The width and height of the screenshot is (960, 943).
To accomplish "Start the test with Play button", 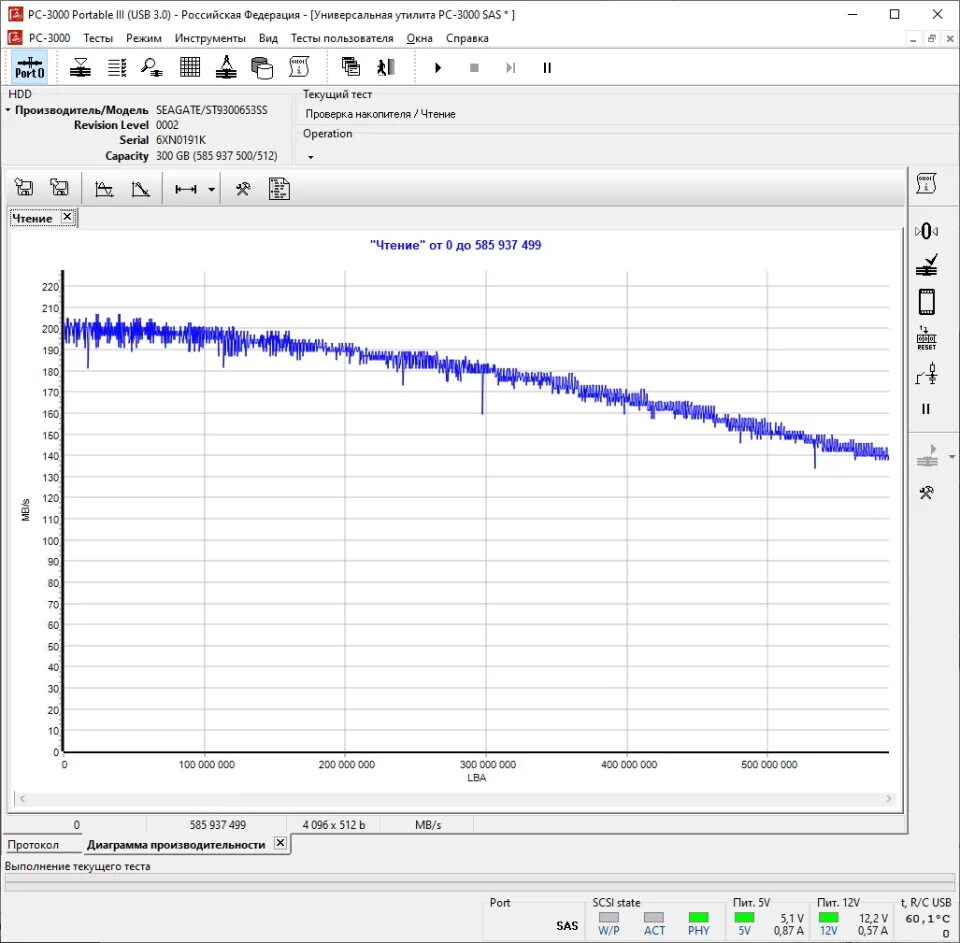I will 438,68.
